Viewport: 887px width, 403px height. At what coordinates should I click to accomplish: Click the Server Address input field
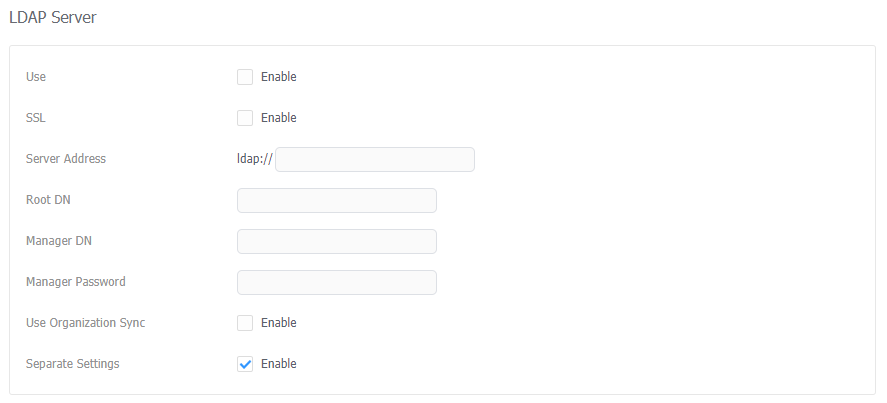point(374,160)
